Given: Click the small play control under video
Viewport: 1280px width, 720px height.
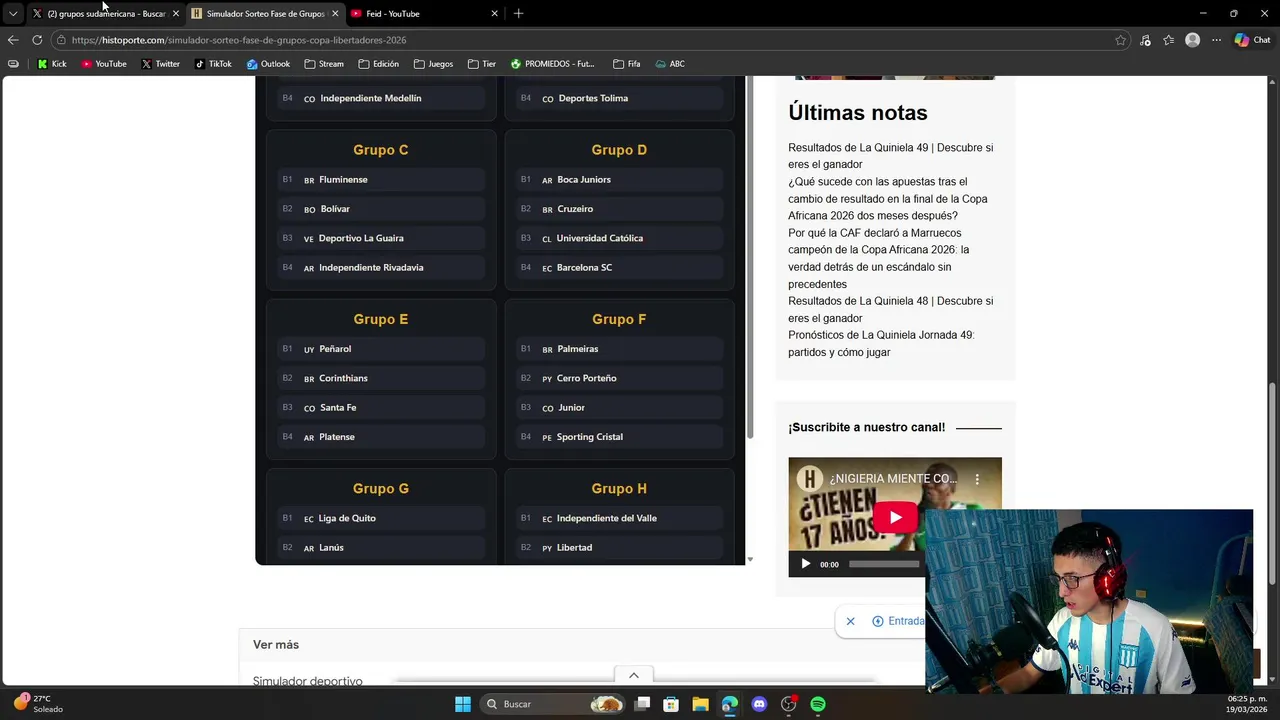Looking at the screenshot, I should [806, 564].
